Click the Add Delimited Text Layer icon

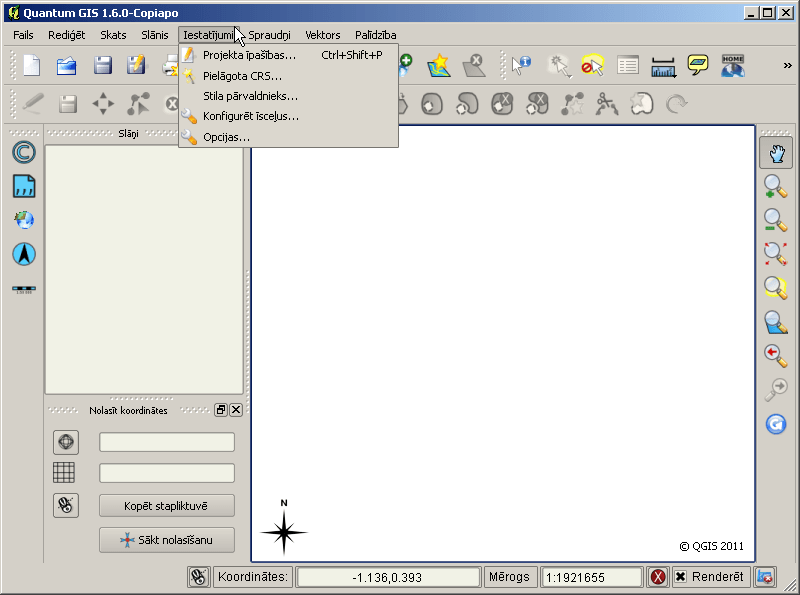tap(24, 186)
